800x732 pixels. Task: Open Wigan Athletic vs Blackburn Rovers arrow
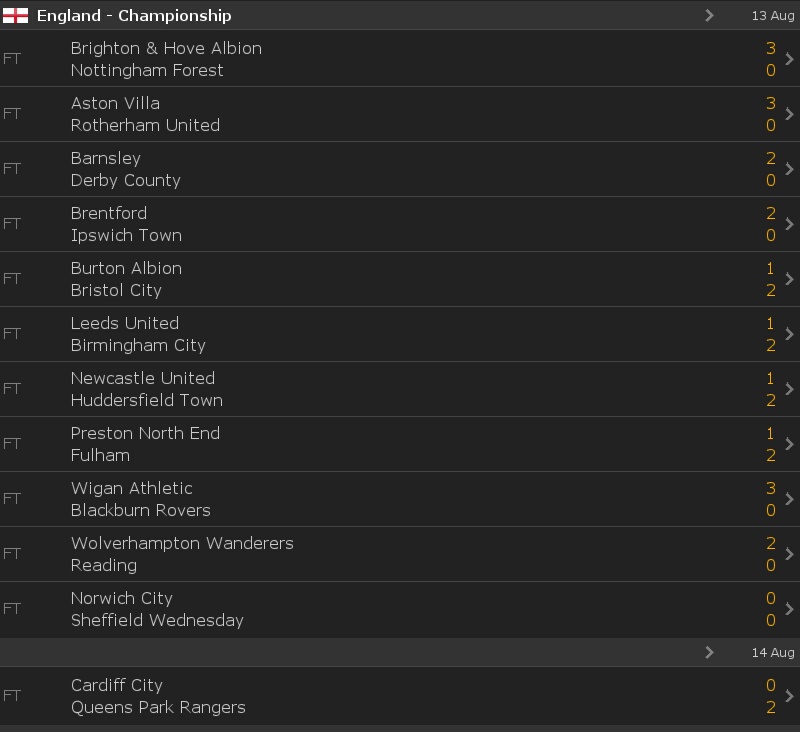[x=789, y=499]
